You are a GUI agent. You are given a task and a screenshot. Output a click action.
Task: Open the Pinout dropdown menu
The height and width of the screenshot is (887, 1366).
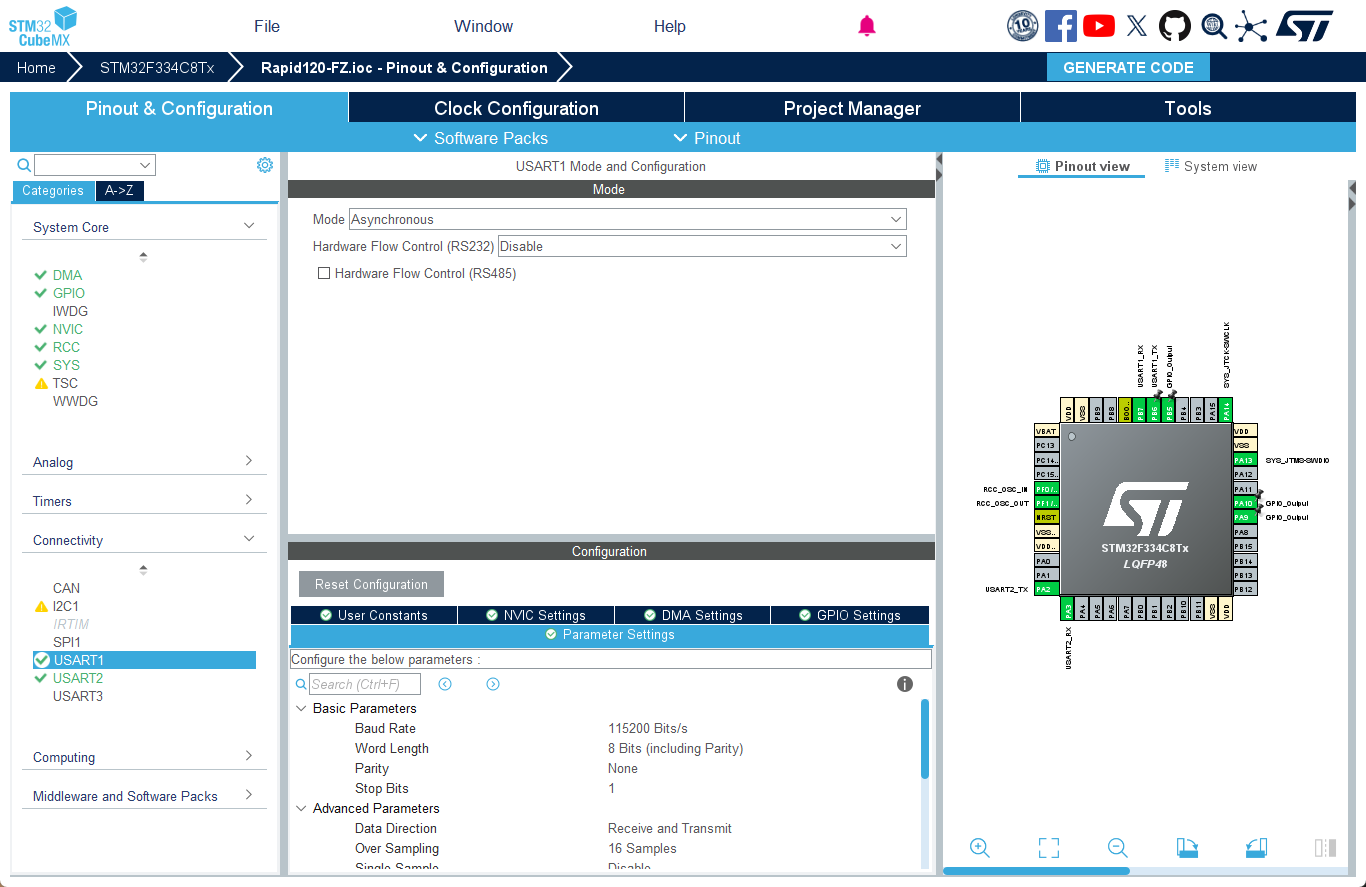pyautogui.click(x=707, y=138)
